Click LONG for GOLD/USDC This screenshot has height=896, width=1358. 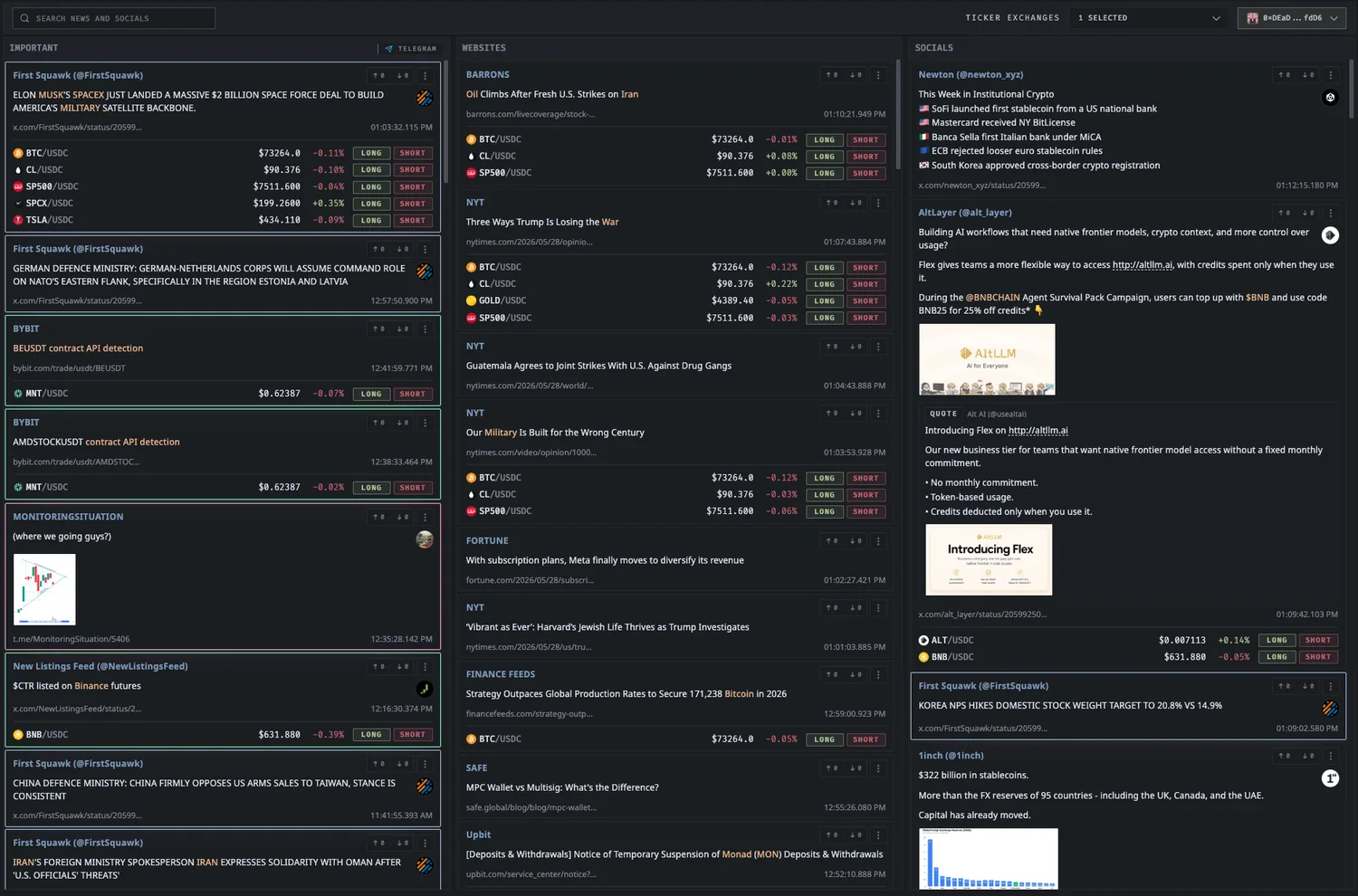click(824, 300)
